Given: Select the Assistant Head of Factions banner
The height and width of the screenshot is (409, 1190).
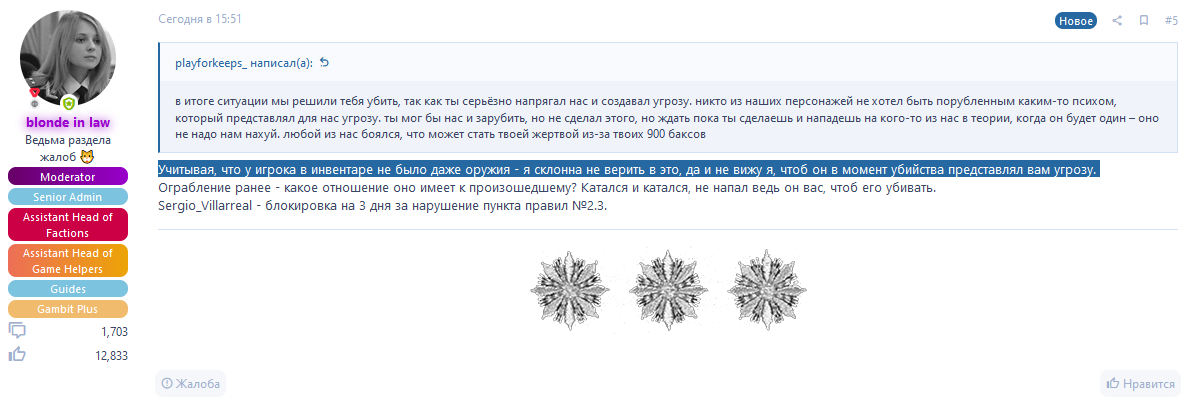Looking at the screenshot, I should pyautogui.click(x=68, y=225).
